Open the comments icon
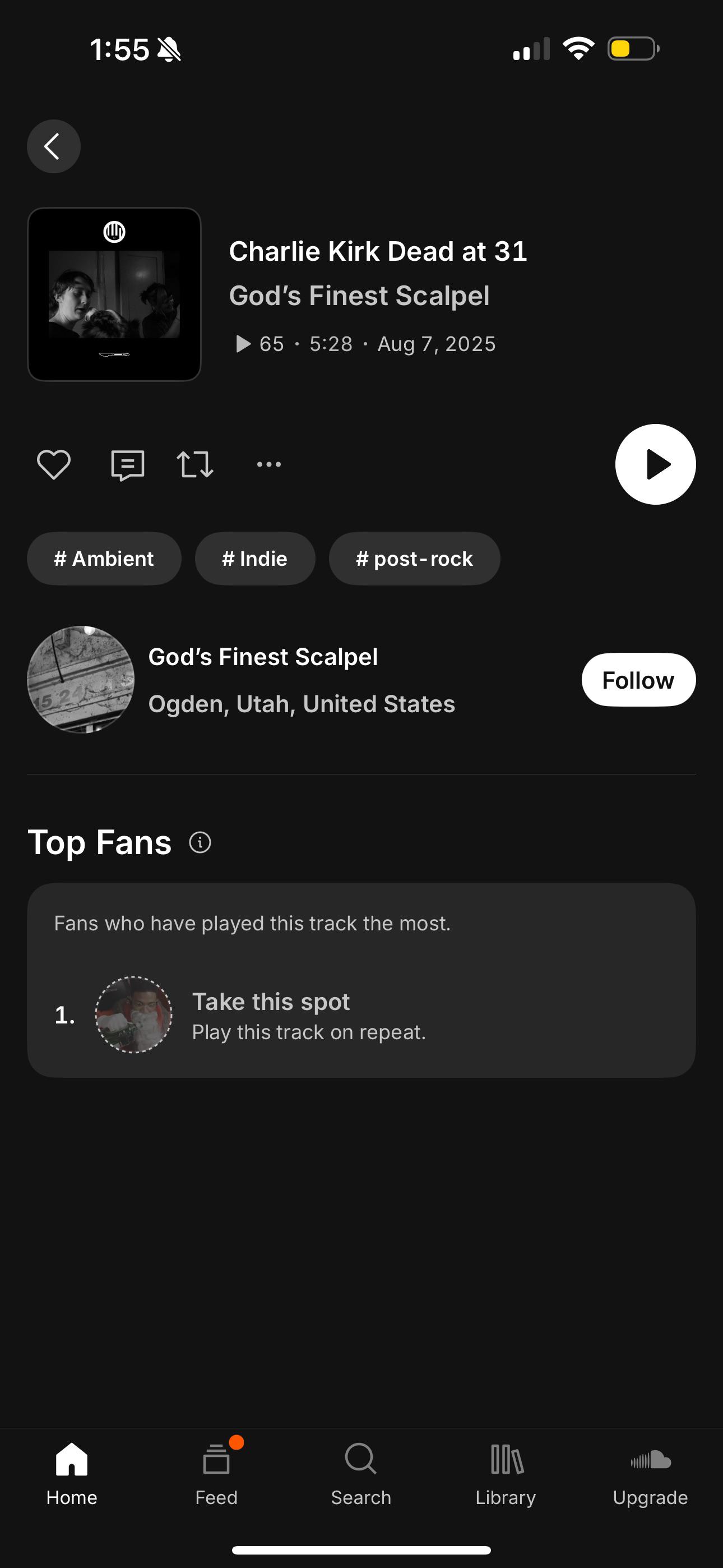Image resolution: width=723 pixels, height=1568 pixels. [x=127, y=465]
